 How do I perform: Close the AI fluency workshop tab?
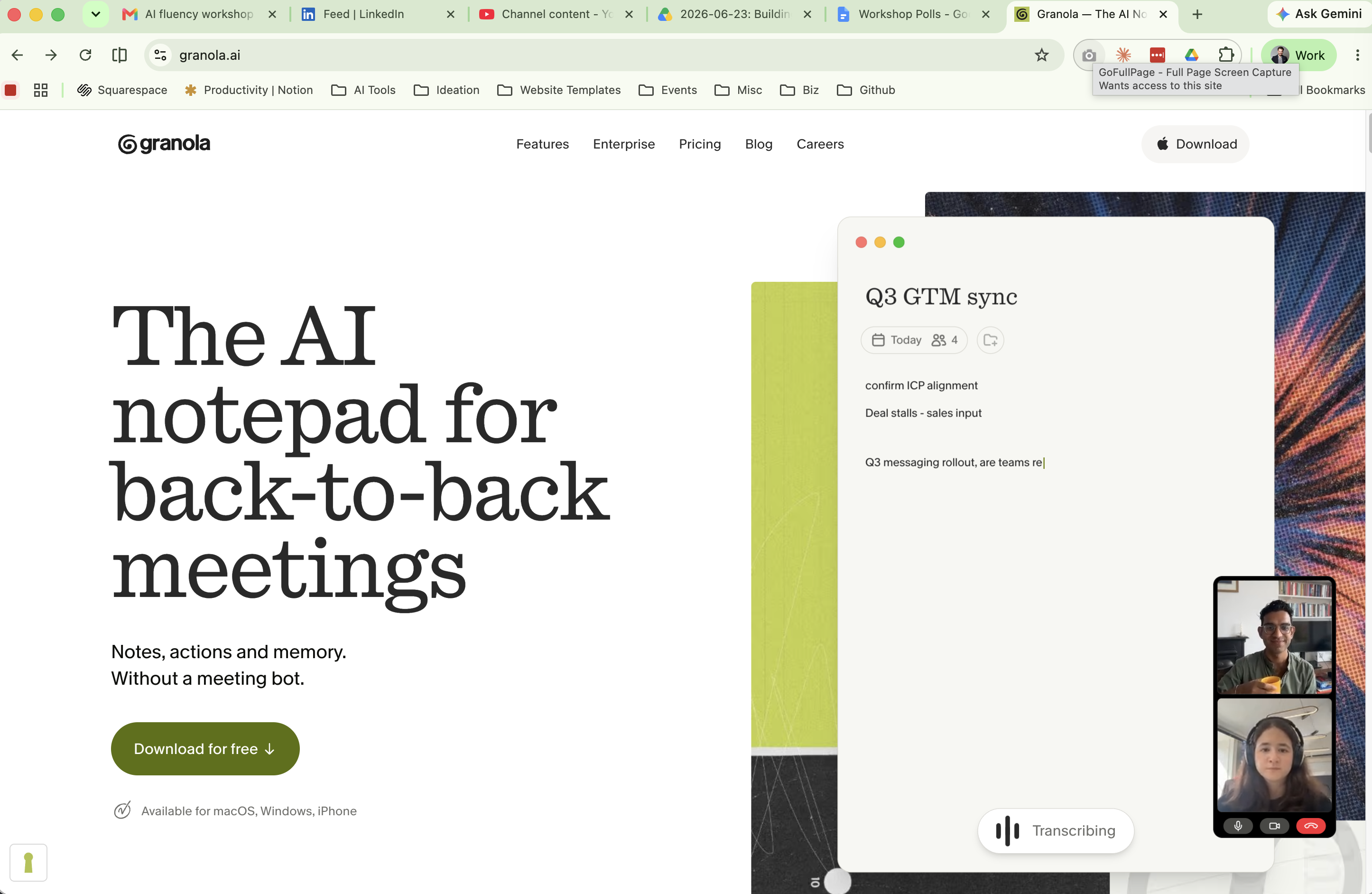click(x=273, y=14)
